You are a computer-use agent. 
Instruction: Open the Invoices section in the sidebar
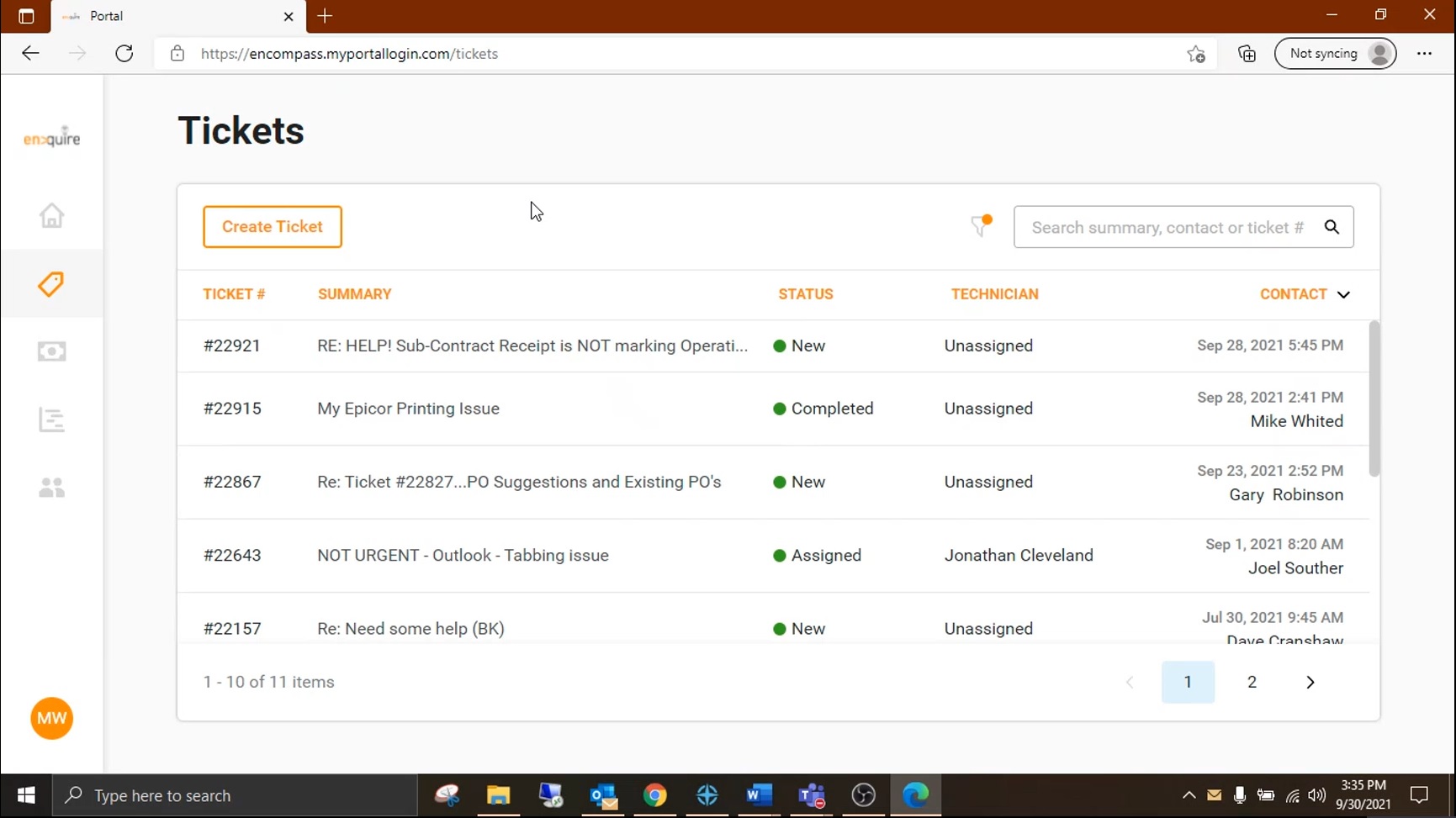51,351
